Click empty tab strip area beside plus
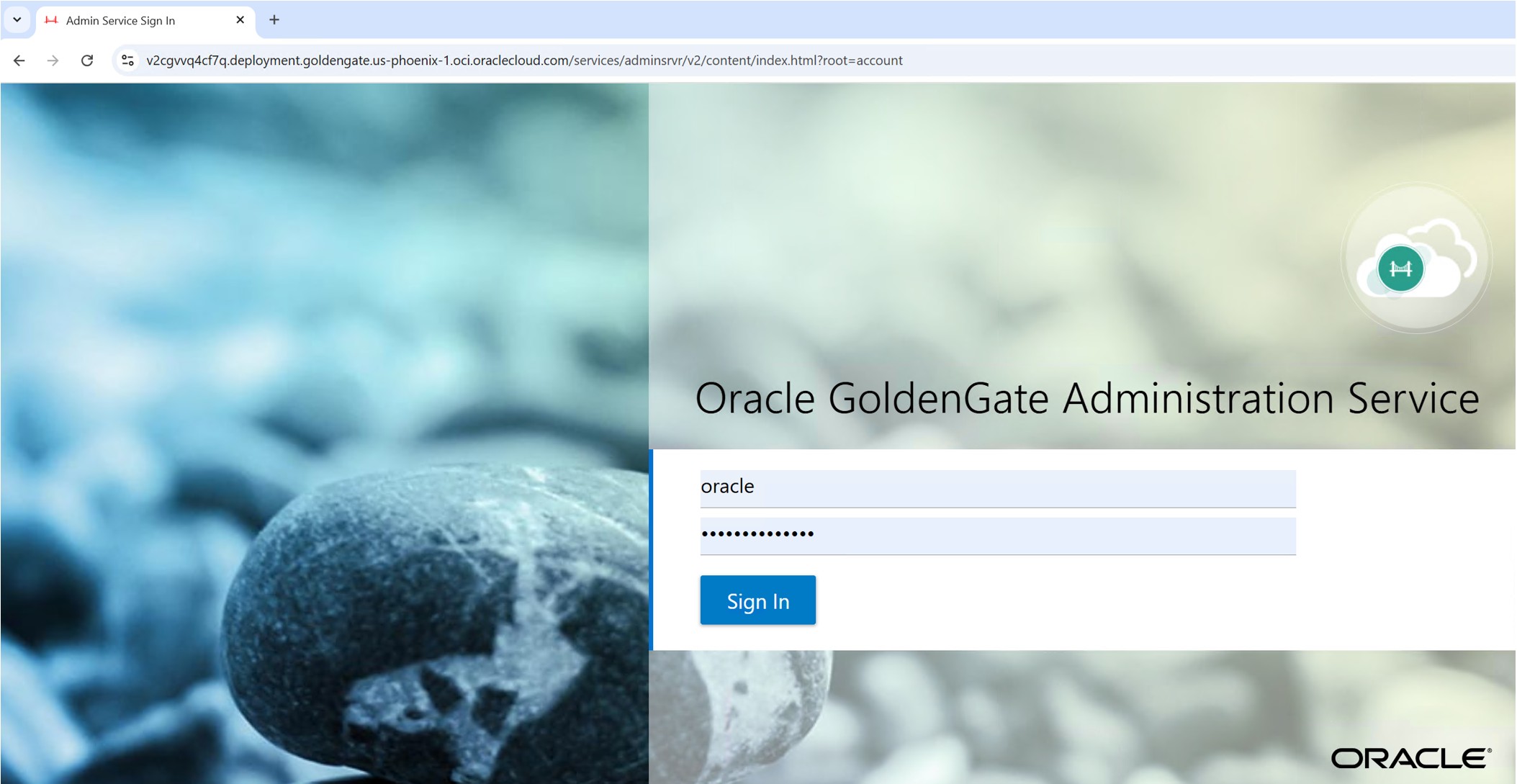1517x784 pixels. [x=864, y=20]
